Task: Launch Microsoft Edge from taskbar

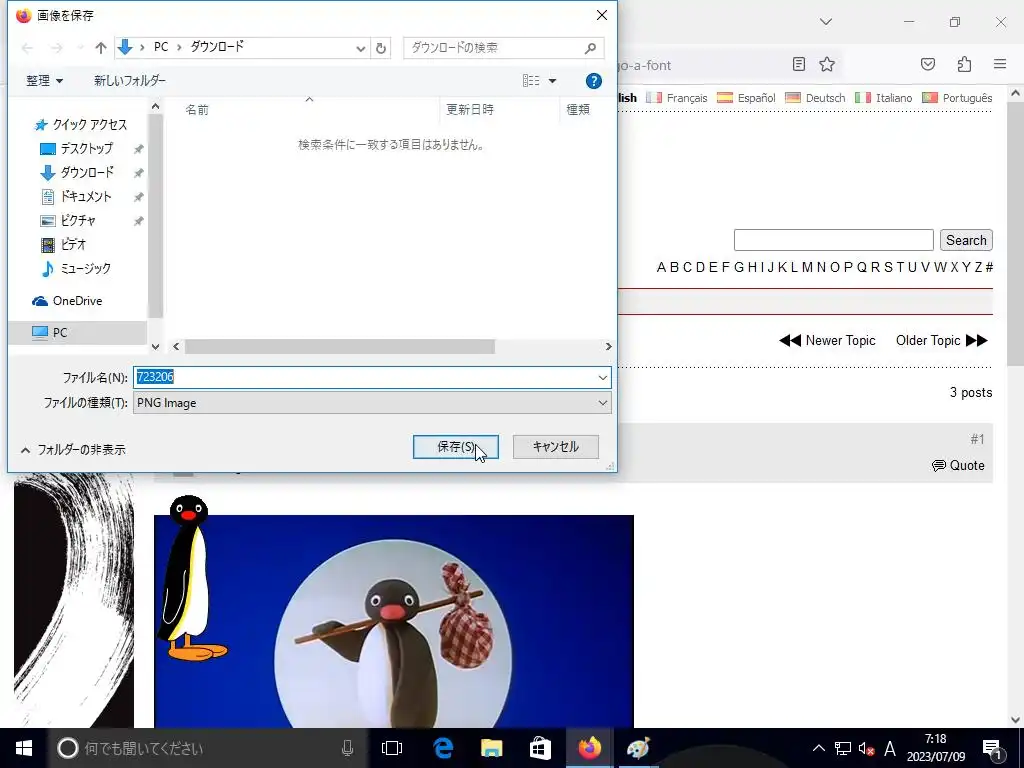Action: (443, 748)
